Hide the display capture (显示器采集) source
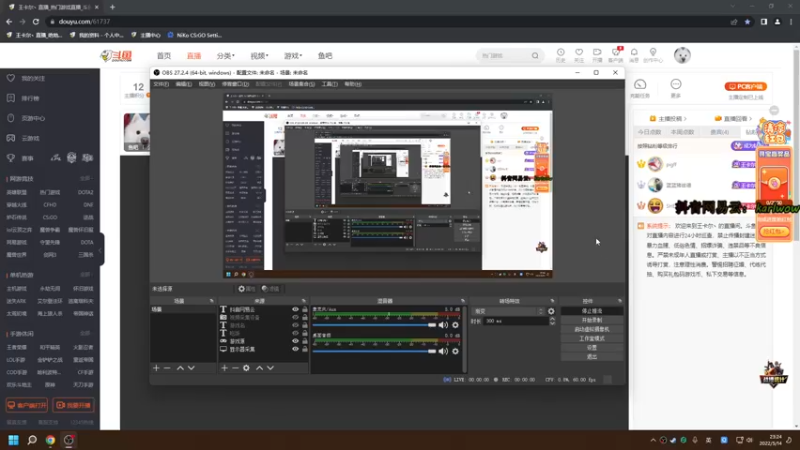 (x=295, y=349)
